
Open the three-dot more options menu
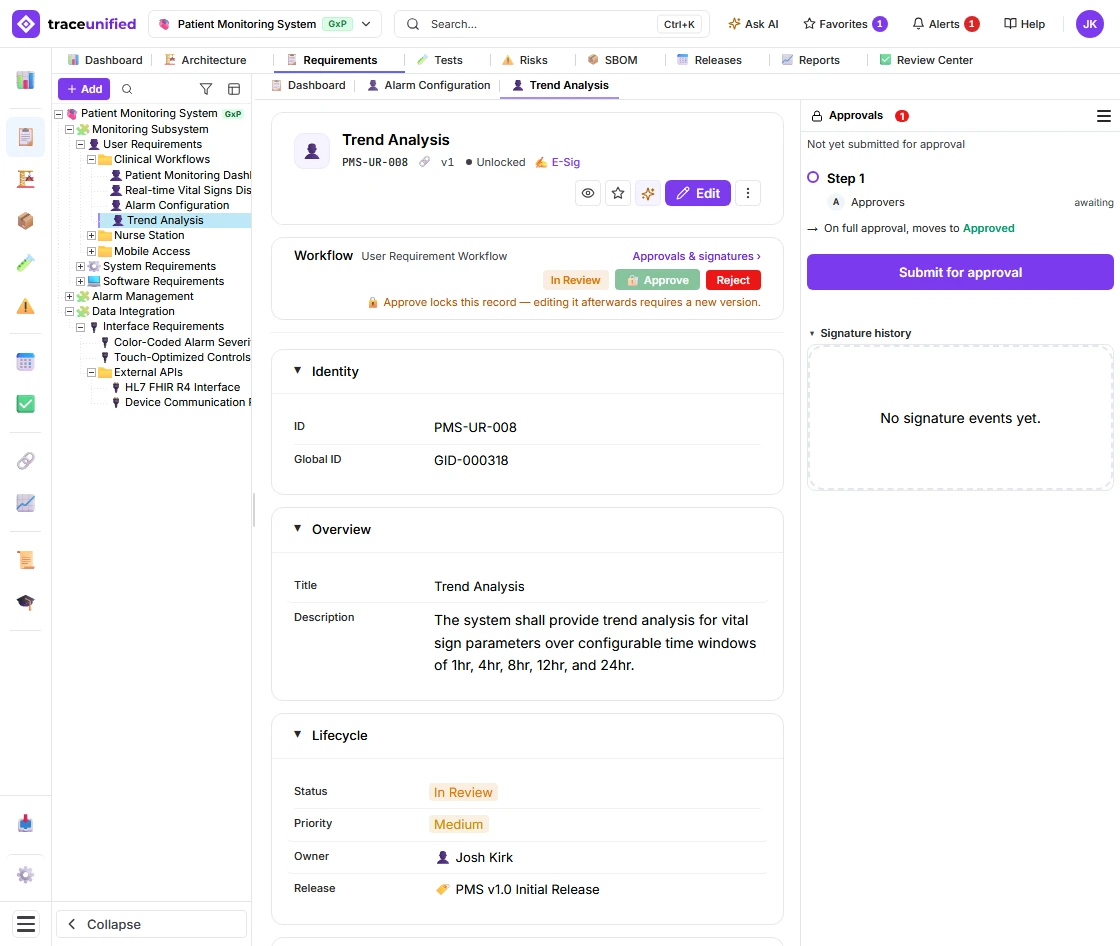click(x=748, y=193)
